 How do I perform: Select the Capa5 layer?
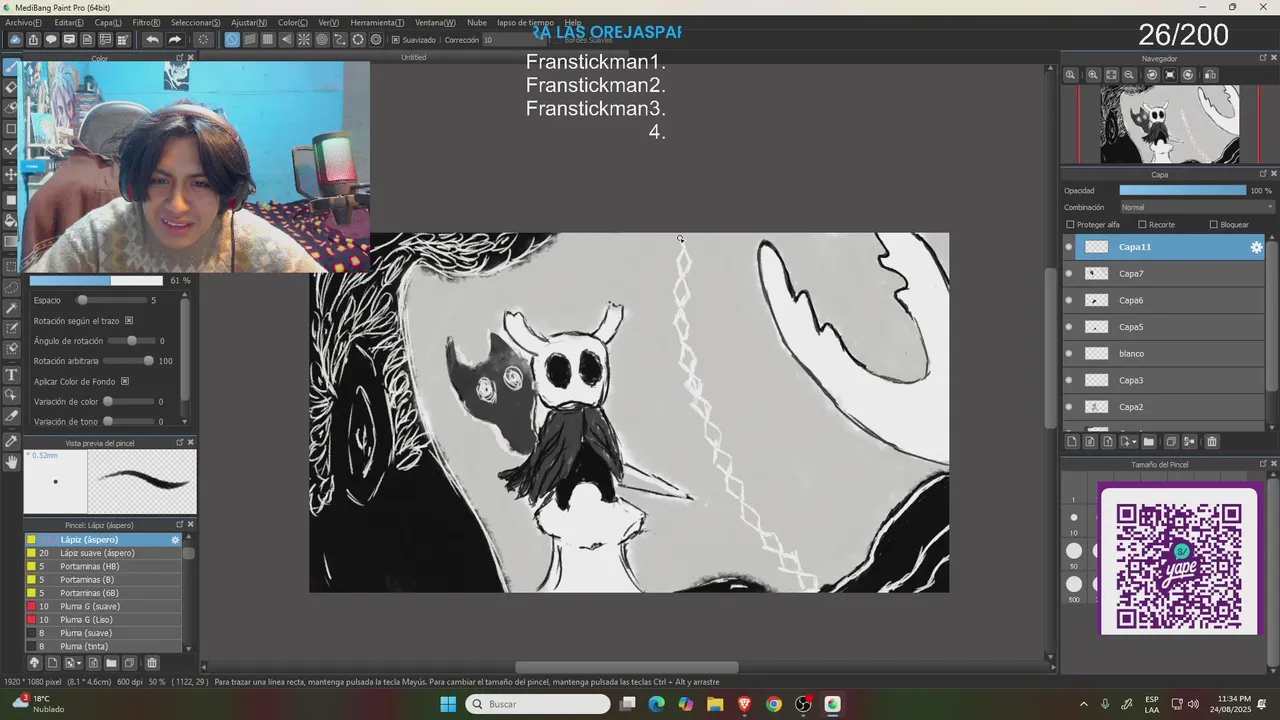(1164, 327)
